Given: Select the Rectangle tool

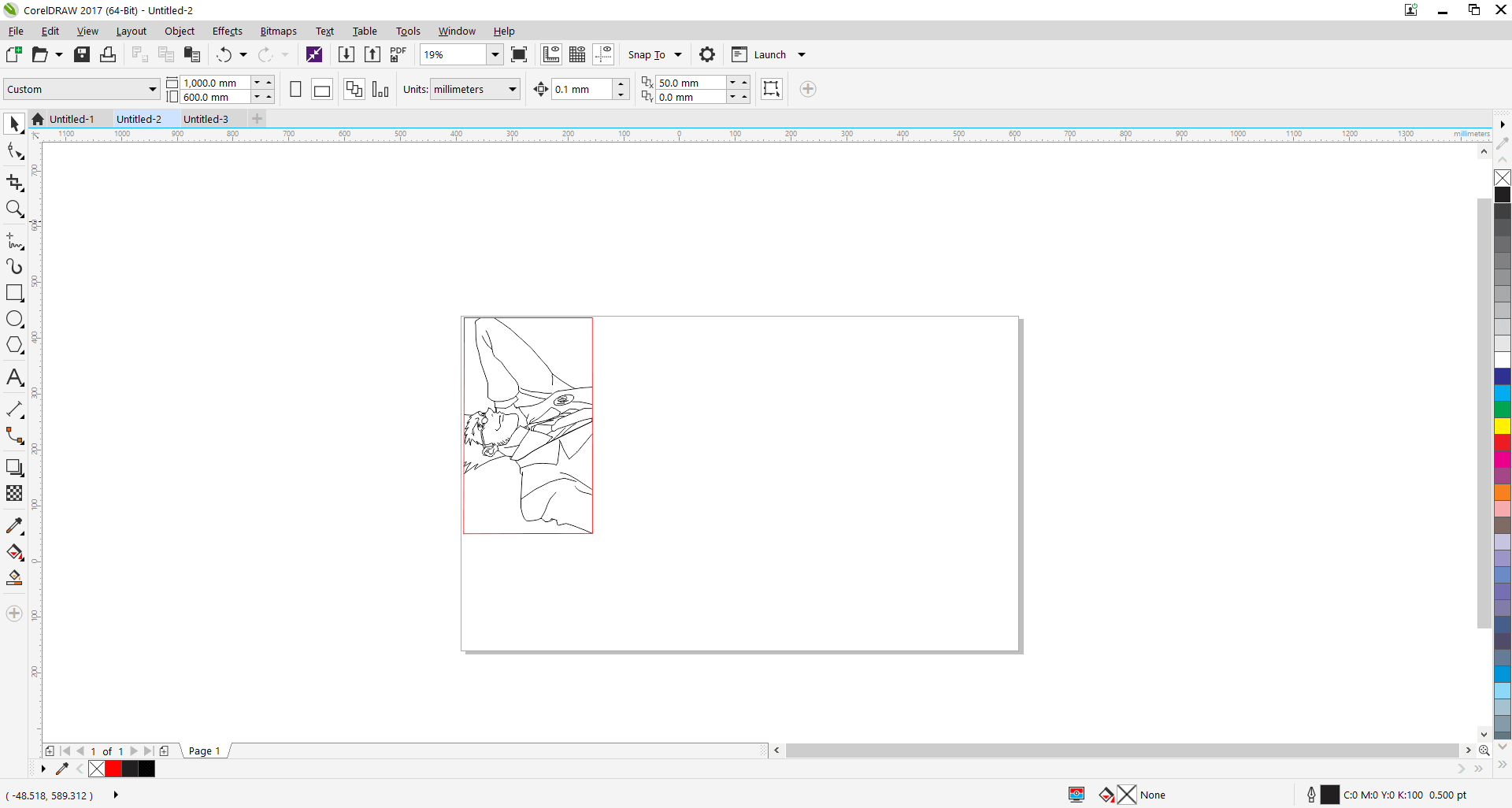Looking at the screenshot, I should point(14,293).
